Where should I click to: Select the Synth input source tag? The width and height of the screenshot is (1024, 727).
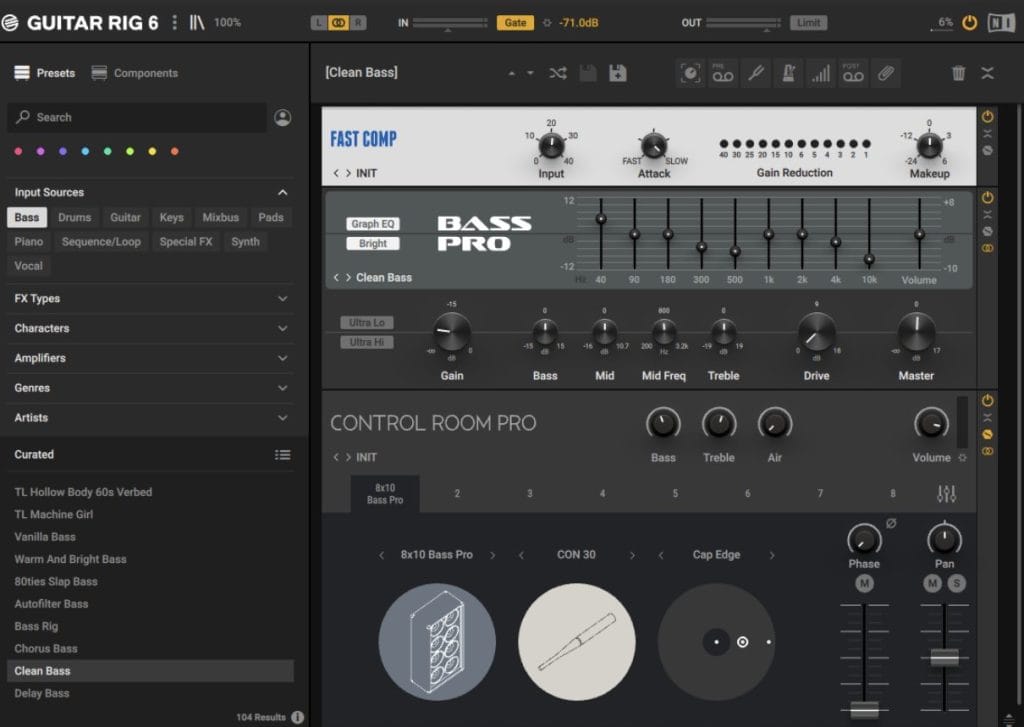pyautogui.click(x=246, y=242)
